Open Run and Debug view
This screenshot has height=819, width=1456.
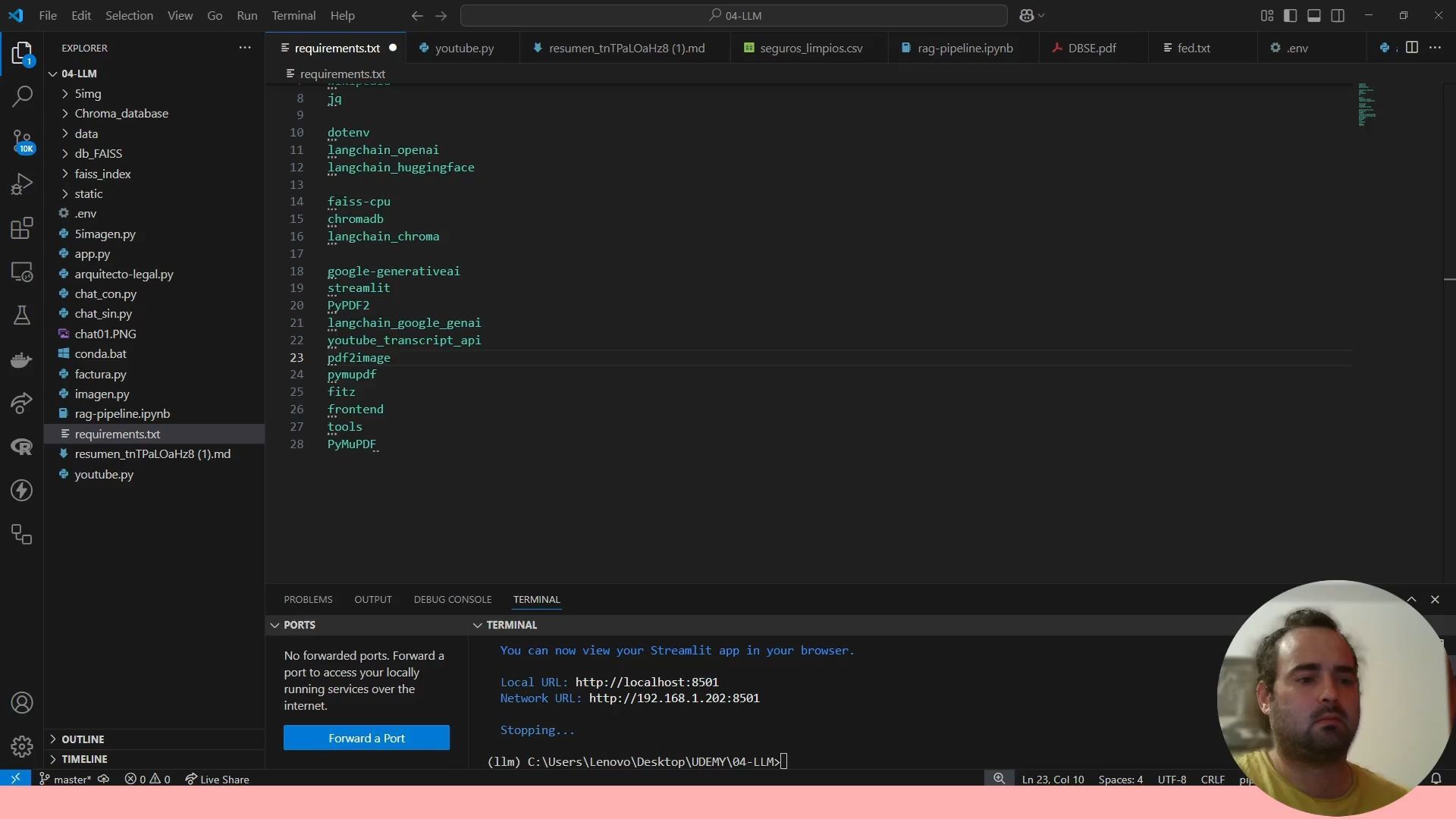[22, 184]
